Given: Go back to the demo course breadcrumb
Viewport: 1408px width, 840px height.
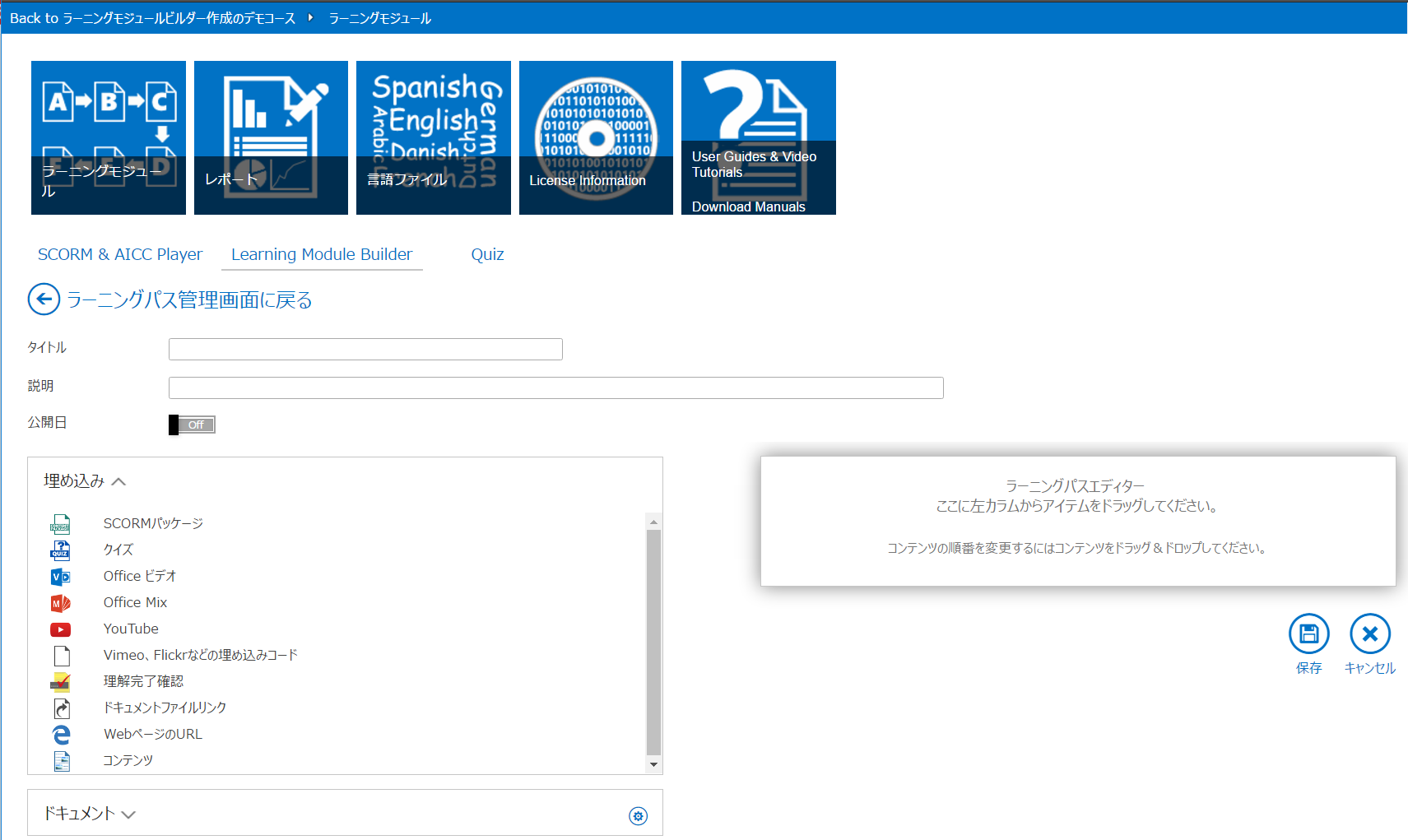Looking at the screenshot, I should click(x=152, y=18).
